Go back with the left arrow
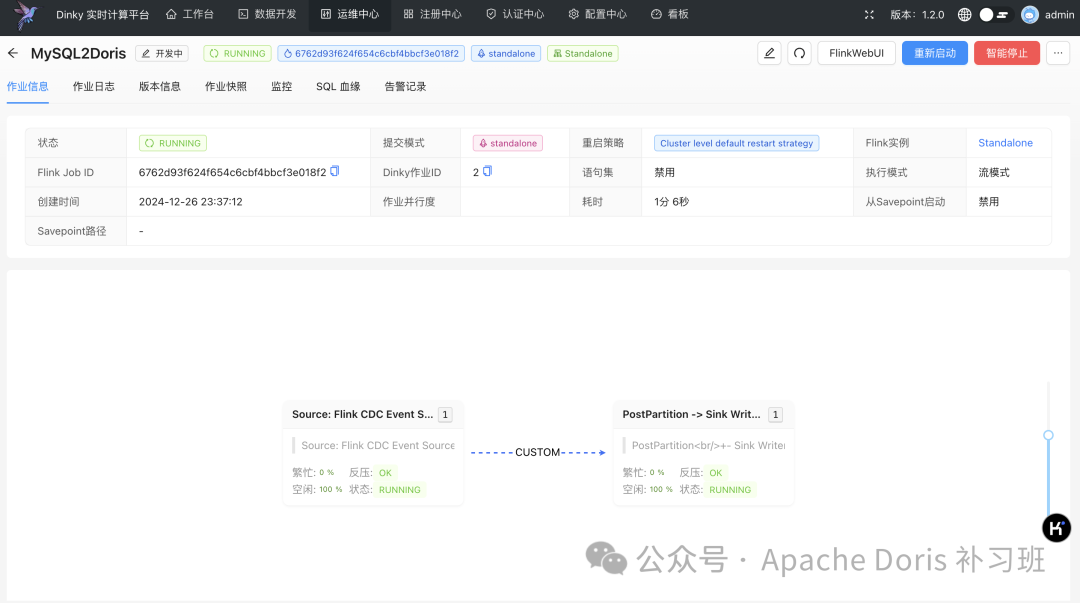Screen dimensions: 1080x603 (x=13, y=53)
